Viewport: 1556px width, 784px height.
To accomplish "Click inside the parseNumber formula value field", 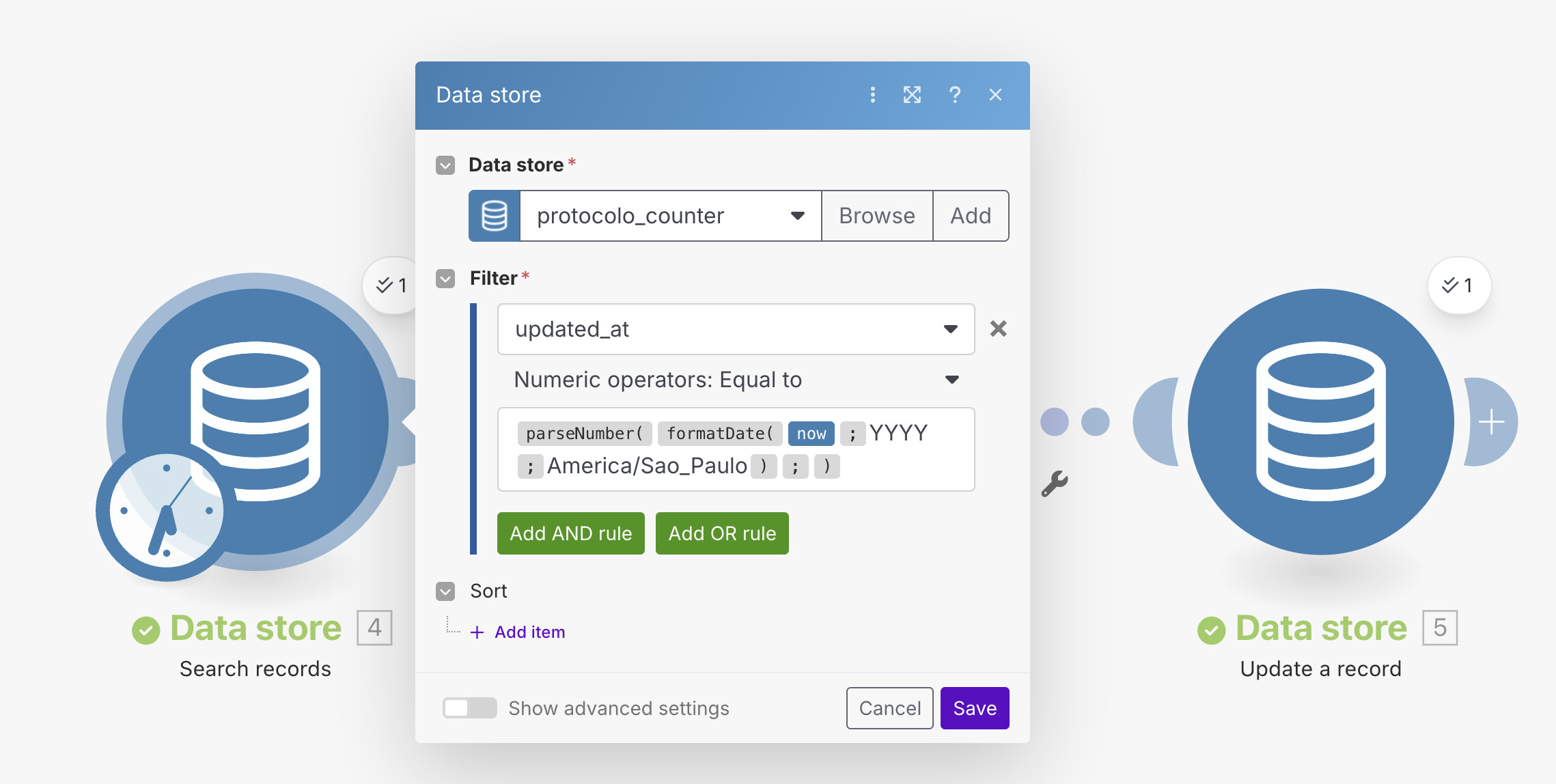I will point(902,466).
